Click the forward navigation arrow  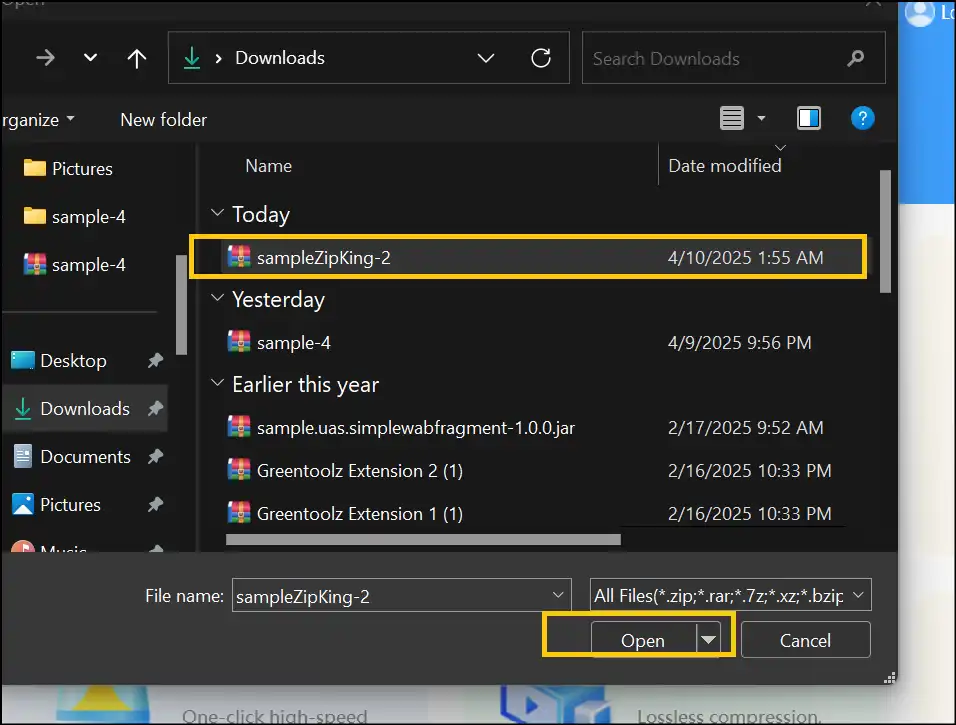pos(45,58)
